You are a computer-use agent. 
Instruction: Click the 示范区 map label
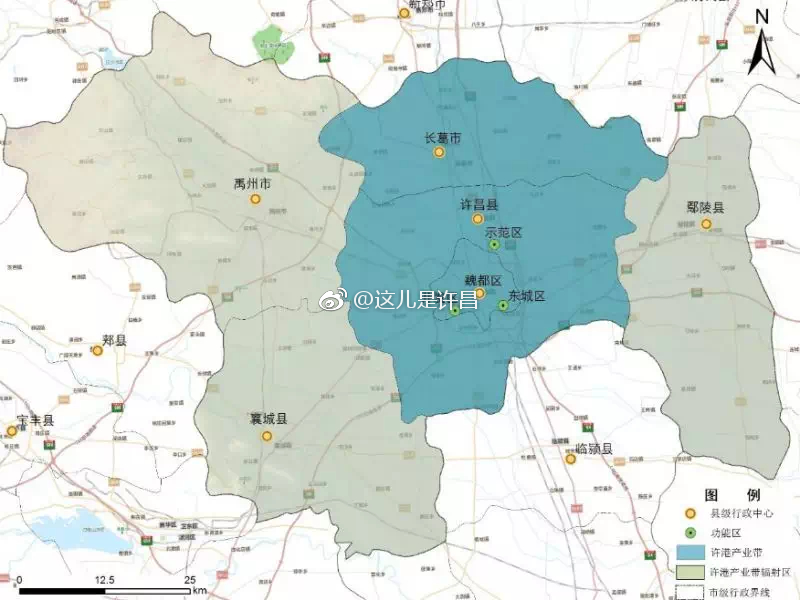point(504,233)
